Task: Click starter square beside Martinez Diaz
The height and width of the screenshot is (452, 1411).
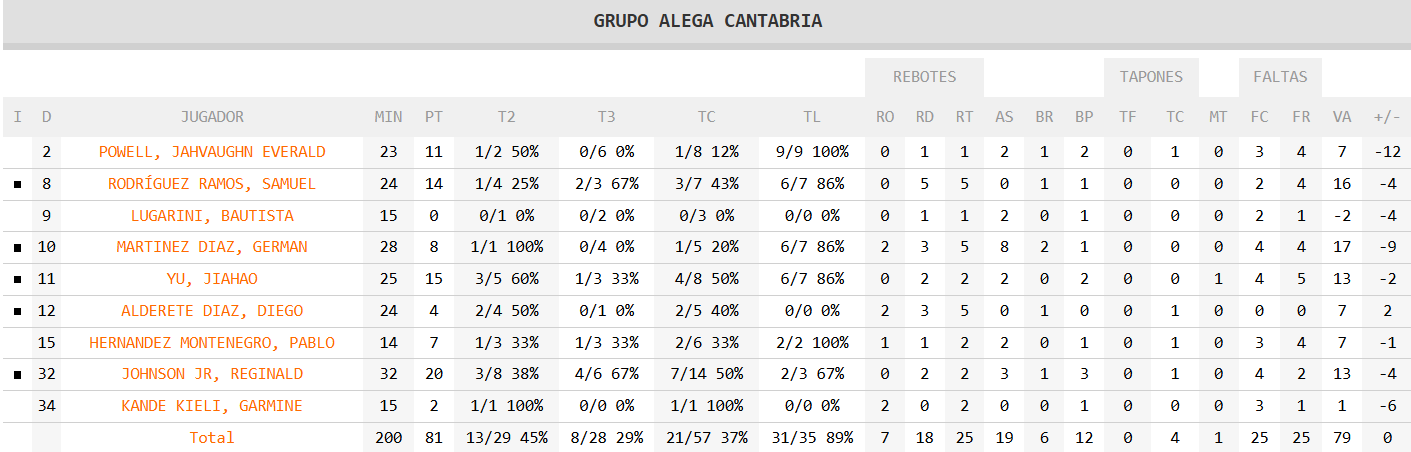Action: pos(17,248)
